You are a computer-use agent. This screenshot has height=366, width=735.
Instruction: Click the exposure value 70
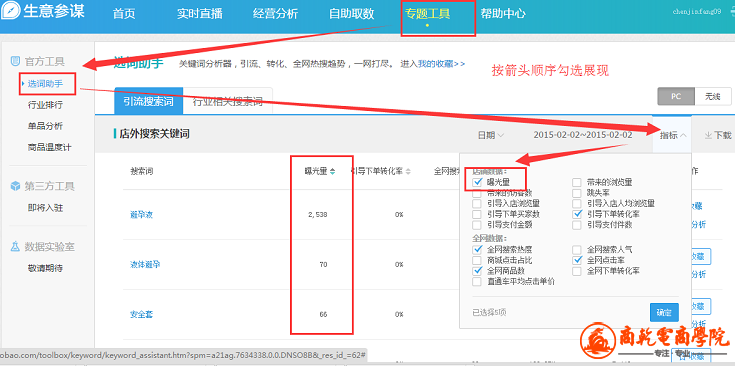(x=323, y=264)
